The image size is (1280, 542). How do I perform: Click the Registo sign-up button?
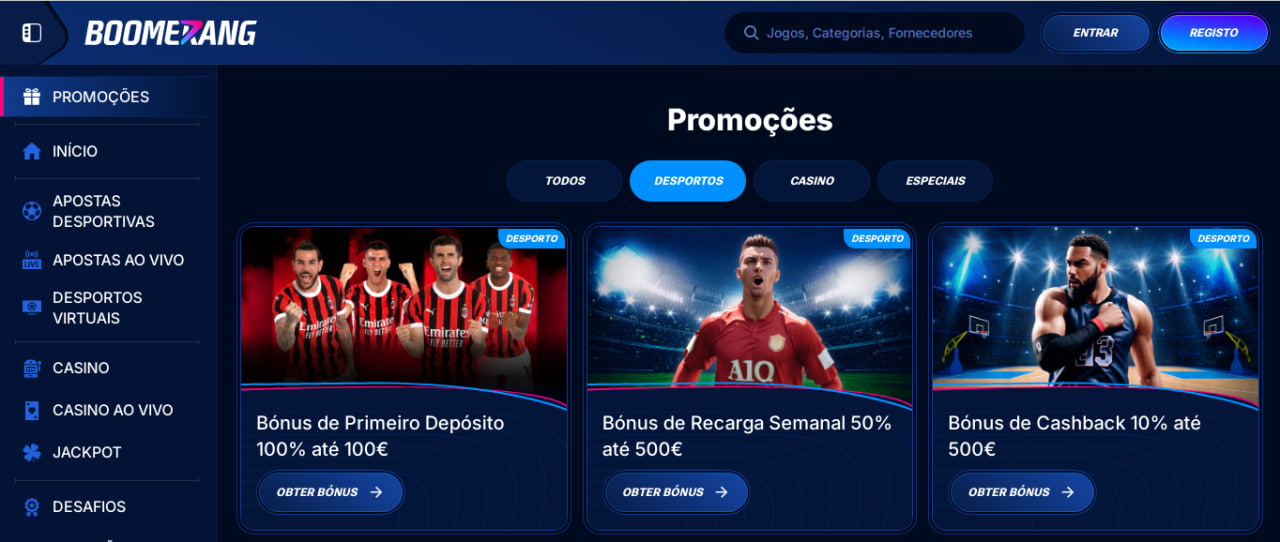click(1214, 33)
